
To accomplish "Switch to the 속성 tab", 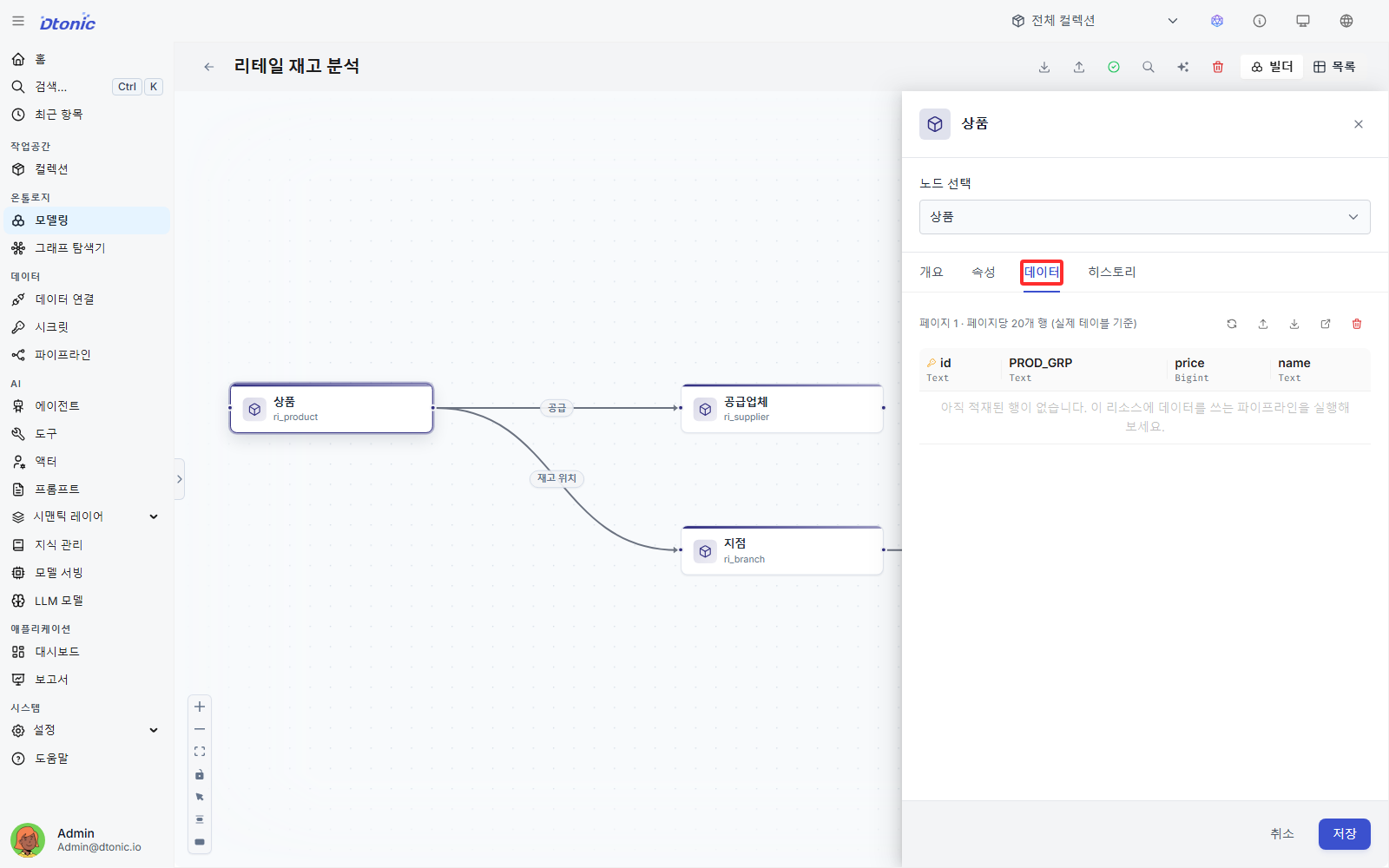I will [984, 273].
